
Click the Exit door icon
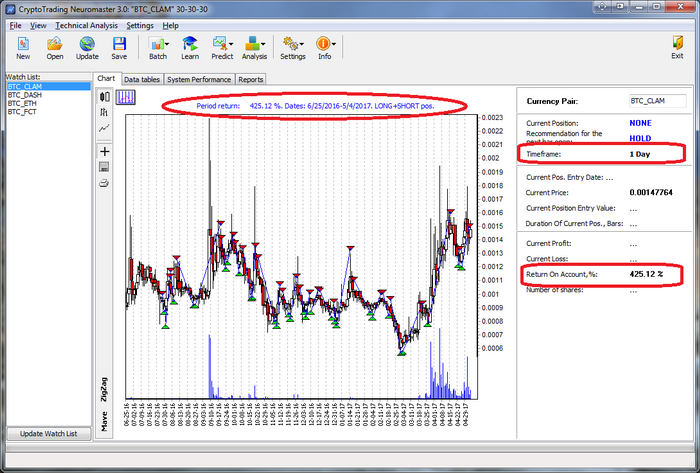[x=677, y=43]
